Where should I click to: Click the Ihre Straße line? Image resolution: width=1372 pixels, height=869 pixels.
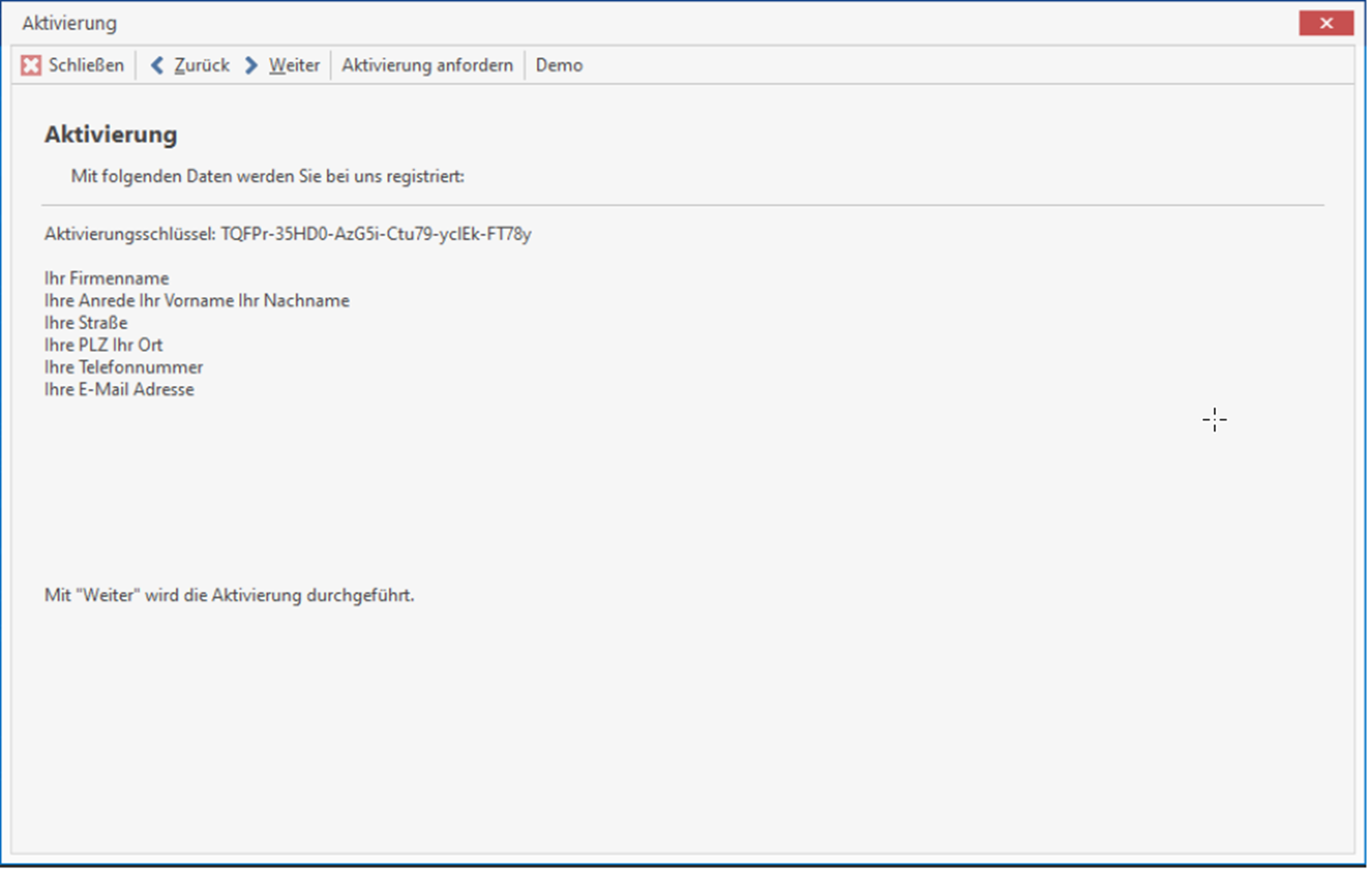86,322
